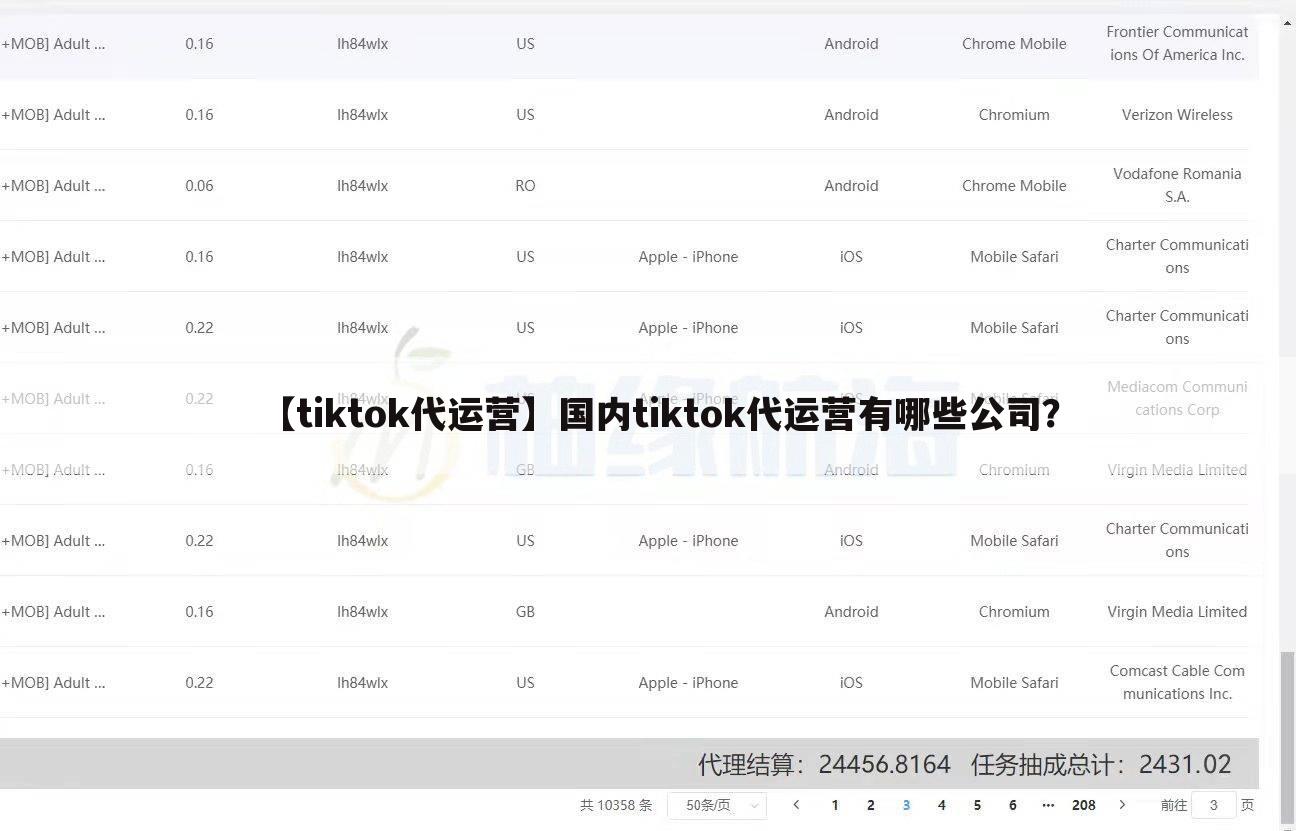
Task: Click Frontier Communications Of America Inc. cell
Action: point(1177,43)
